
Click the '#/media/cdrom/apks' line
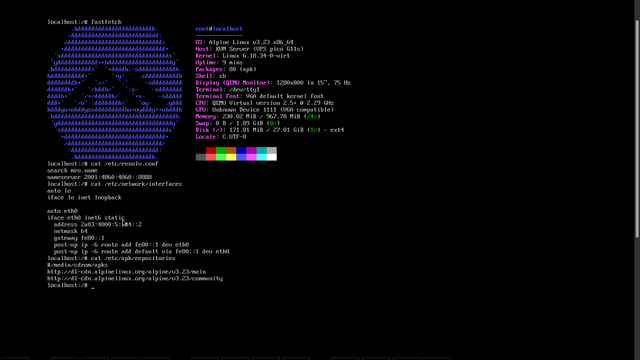click(78, 265)
